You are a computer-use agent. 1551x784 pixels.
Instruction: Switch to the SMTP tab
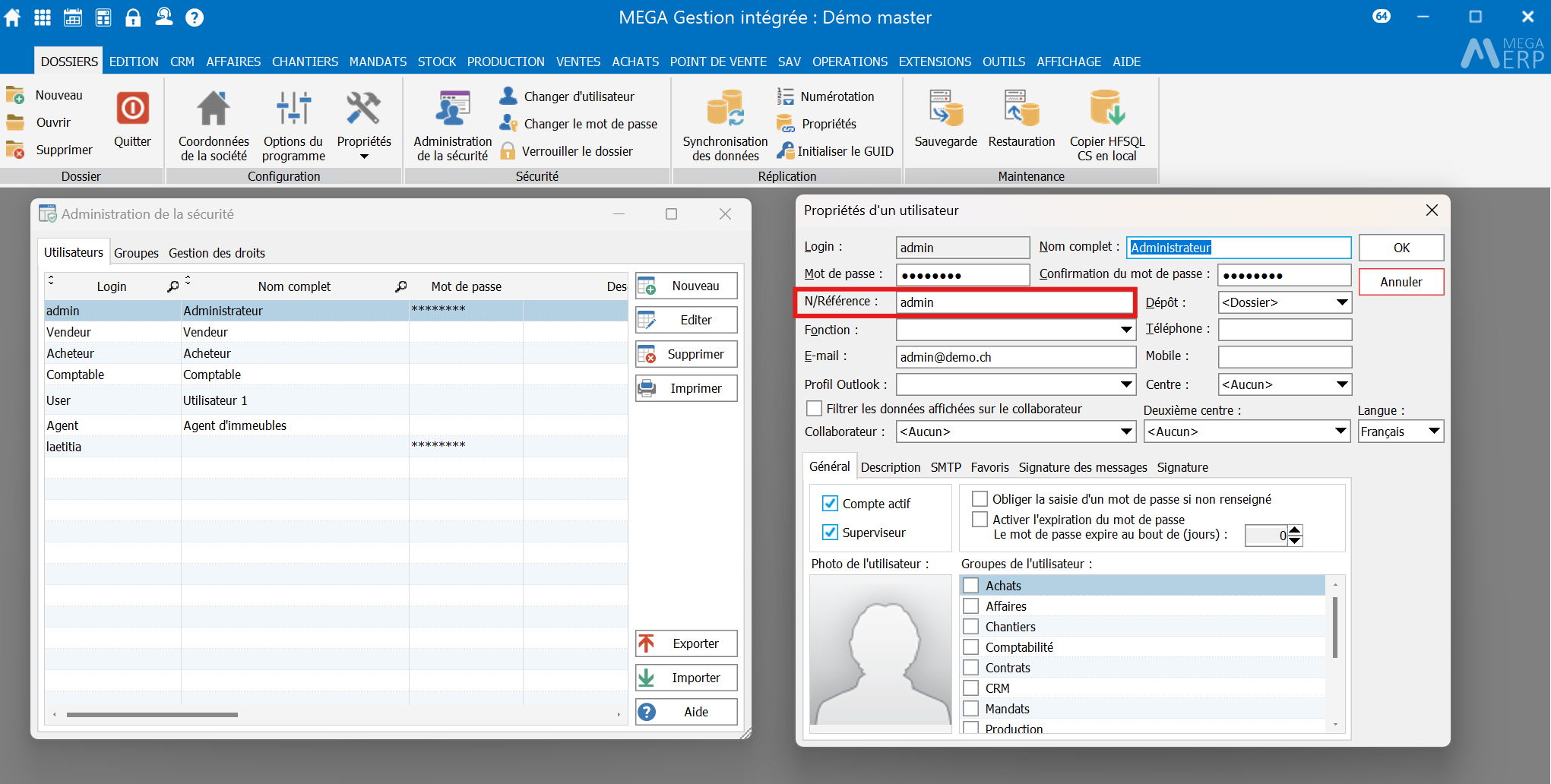(x=945, y=467)
